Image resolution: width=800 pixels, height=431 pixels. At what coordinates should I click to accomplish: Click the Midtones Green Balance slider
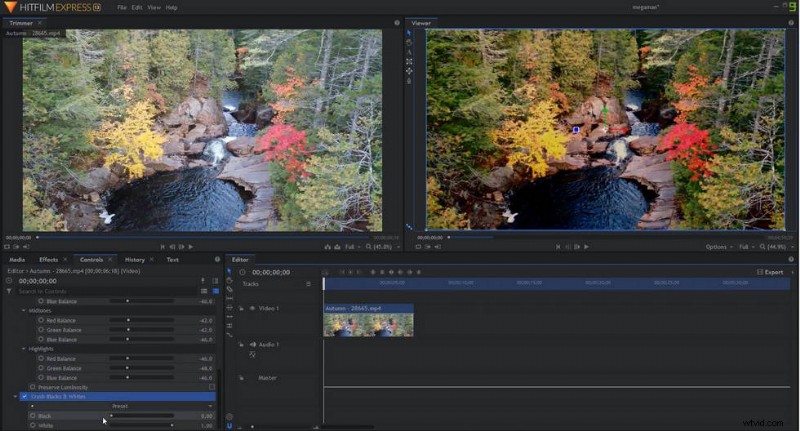click(141, 330)
